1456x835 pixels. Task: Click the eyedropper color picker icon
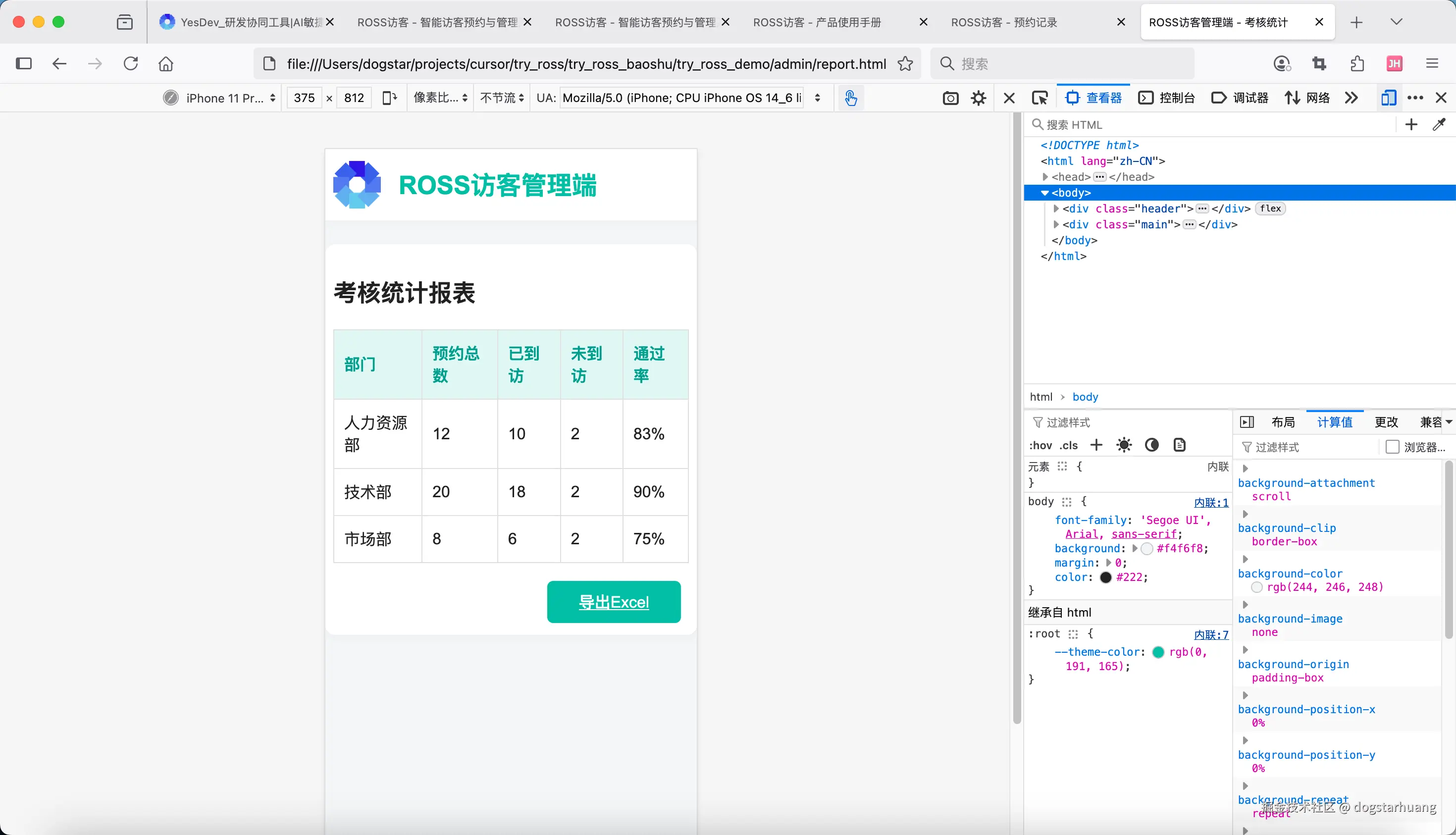1439,124
